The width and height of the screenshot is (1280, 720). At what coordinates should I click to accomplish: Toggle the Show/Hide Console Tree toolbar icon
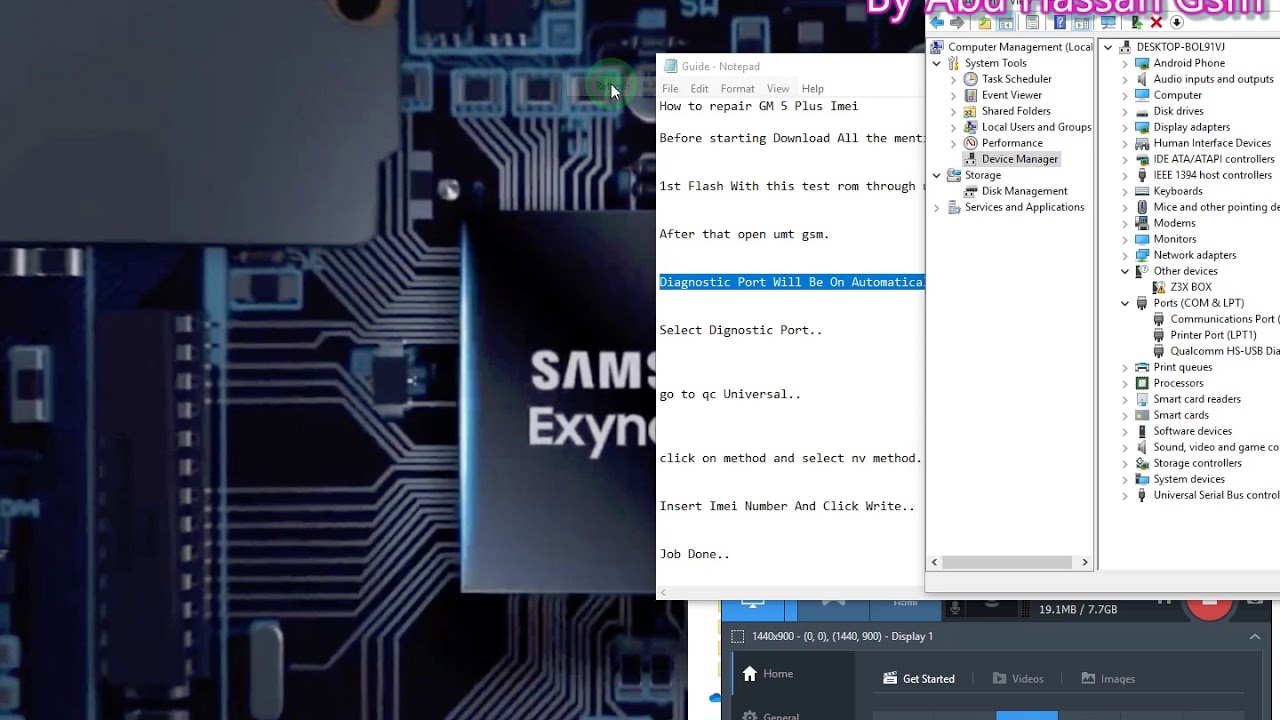(x=1006, y=22)
